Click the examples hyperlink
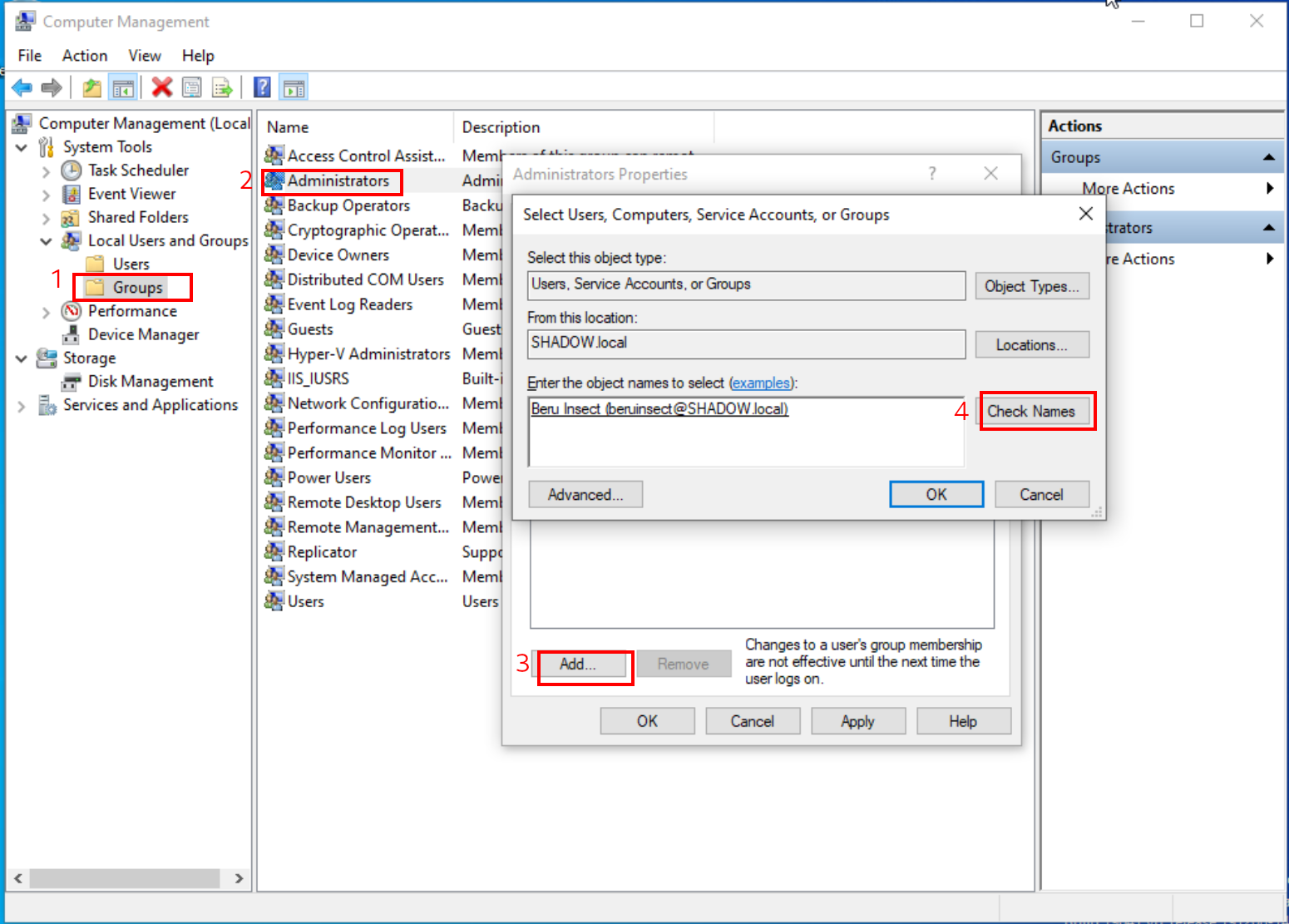The height and width of the screenshot is (924, 1289). point(760,383)
